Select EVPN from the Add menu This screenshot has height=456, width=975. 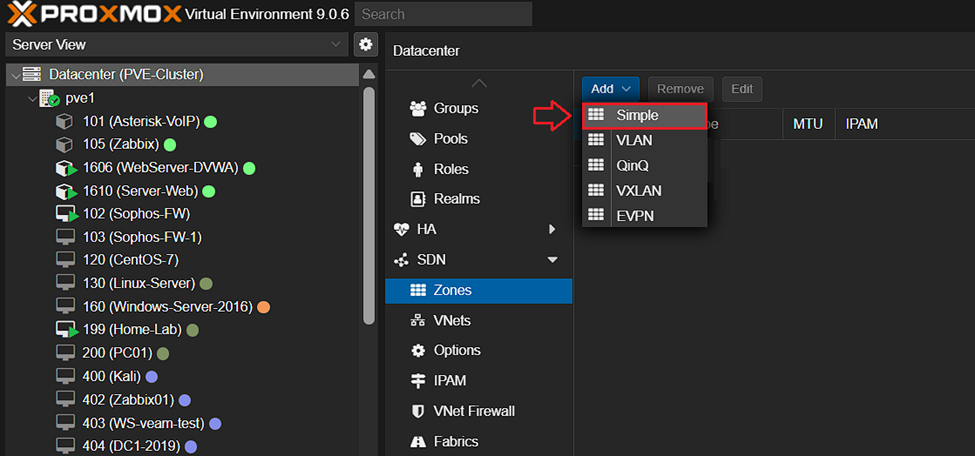(635, 215)
